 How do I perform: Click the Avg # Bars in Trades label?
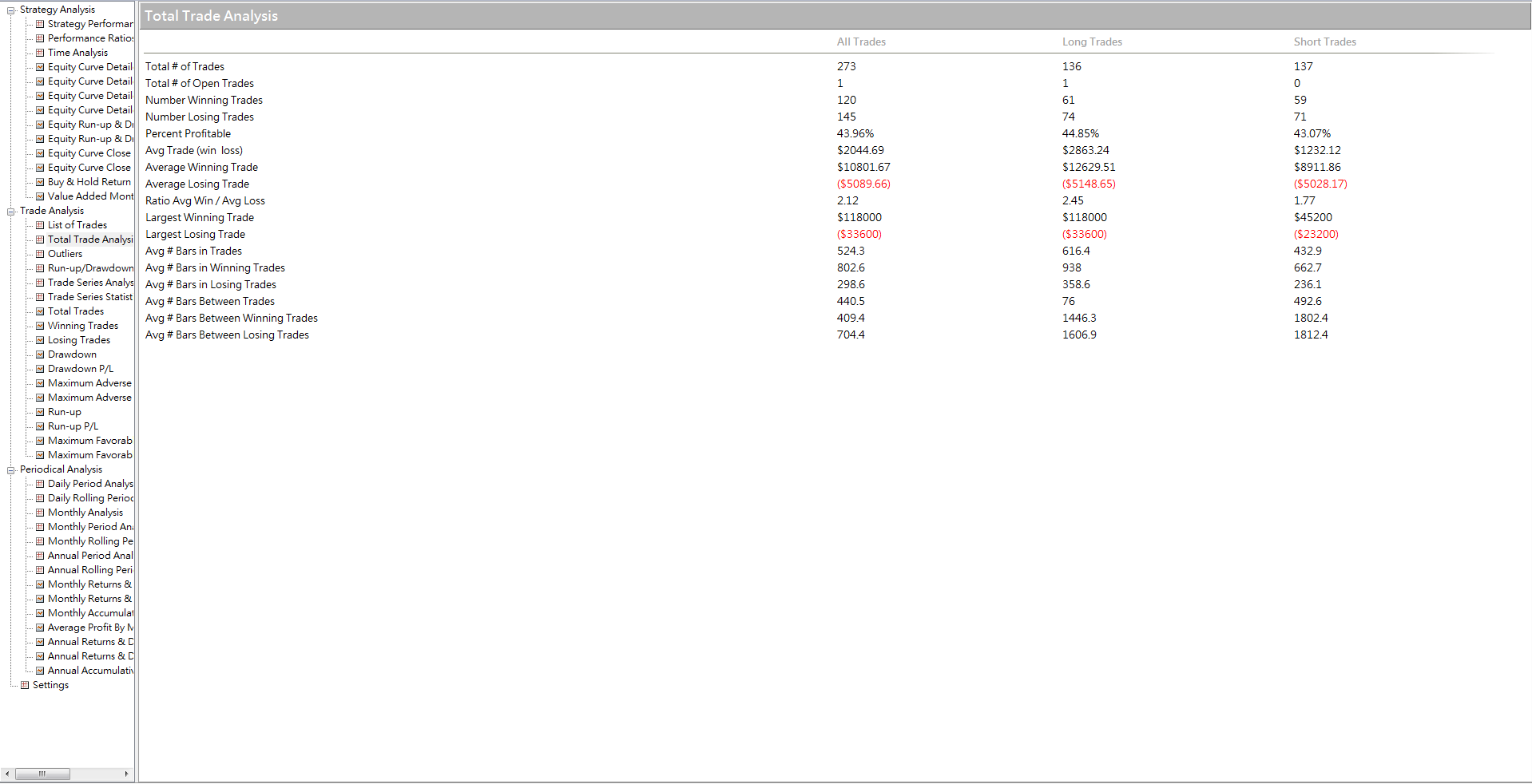point(193,251)
